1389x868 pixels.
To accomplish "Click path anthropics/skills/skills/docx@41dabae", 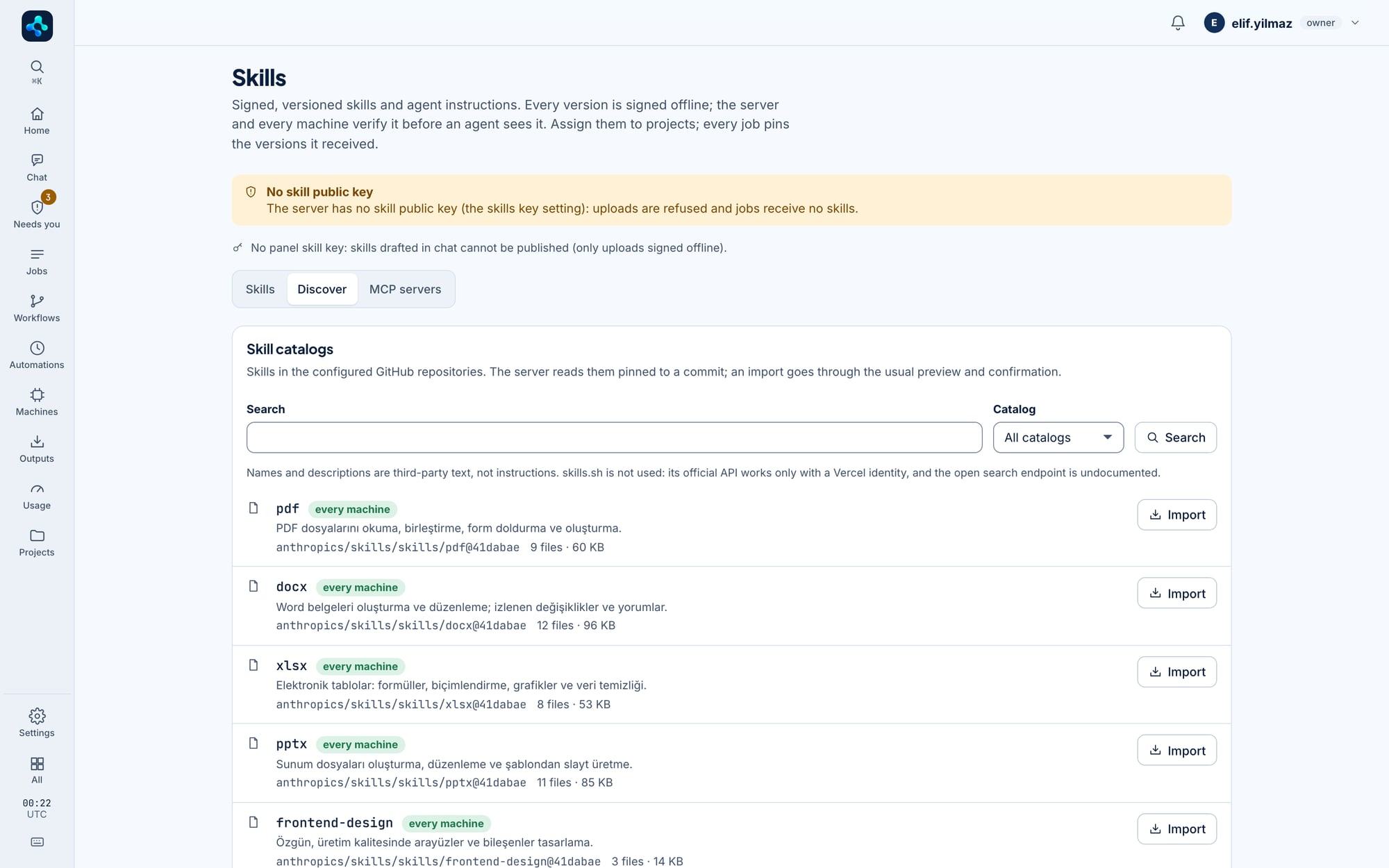I will coord(401,626).
